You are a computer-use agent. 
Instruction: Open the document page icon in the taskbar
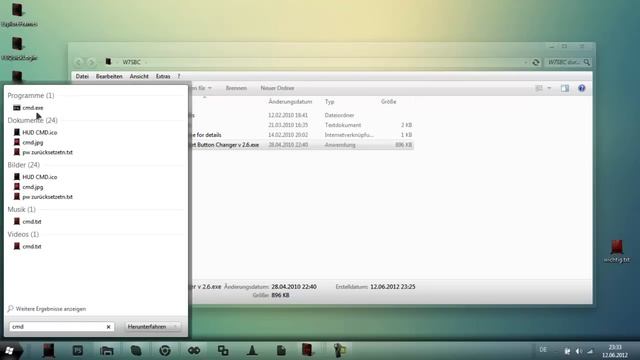(x=281, y=350)
